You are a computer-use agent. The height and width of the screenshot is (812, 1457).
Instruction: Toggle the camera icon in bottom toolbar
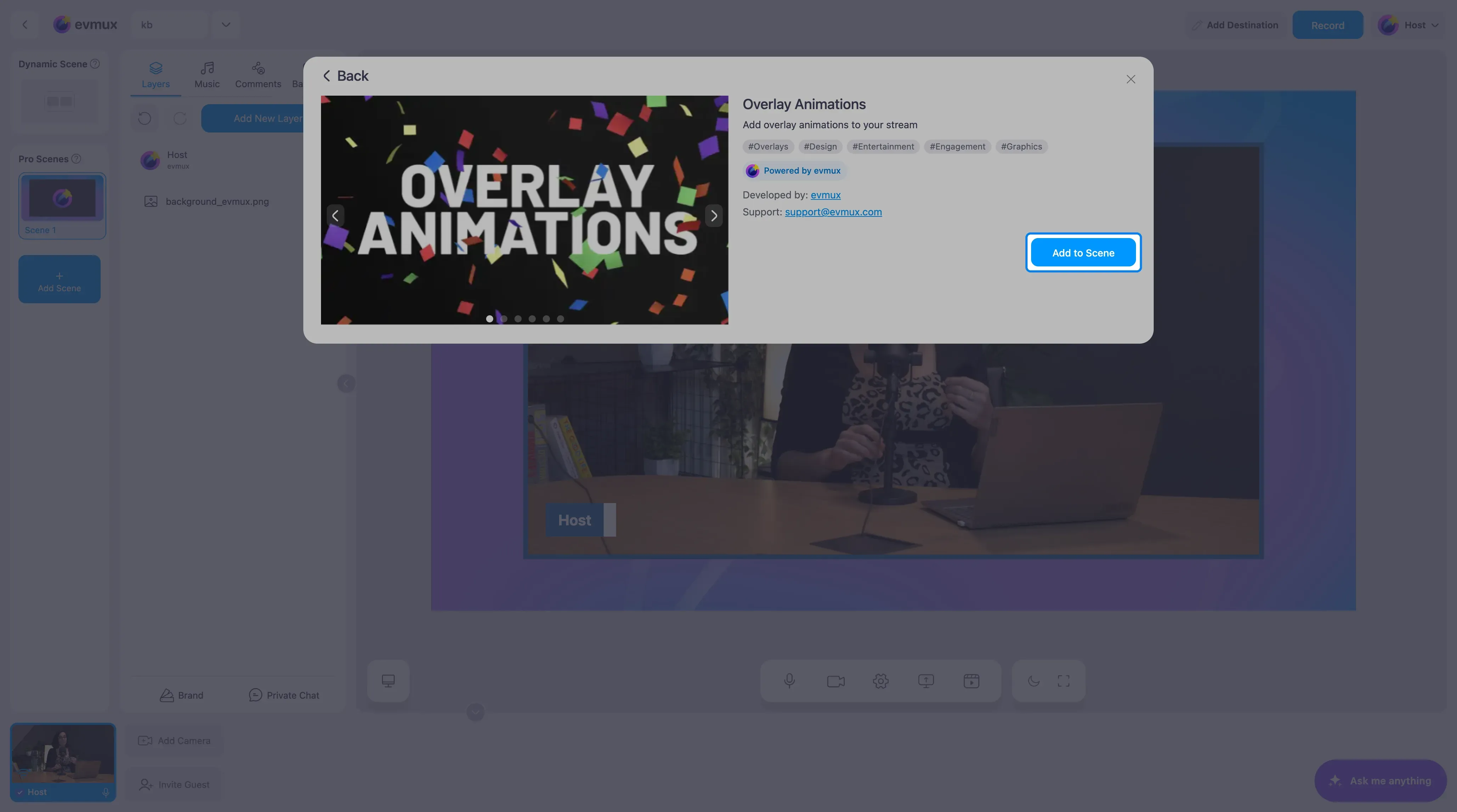836,681
